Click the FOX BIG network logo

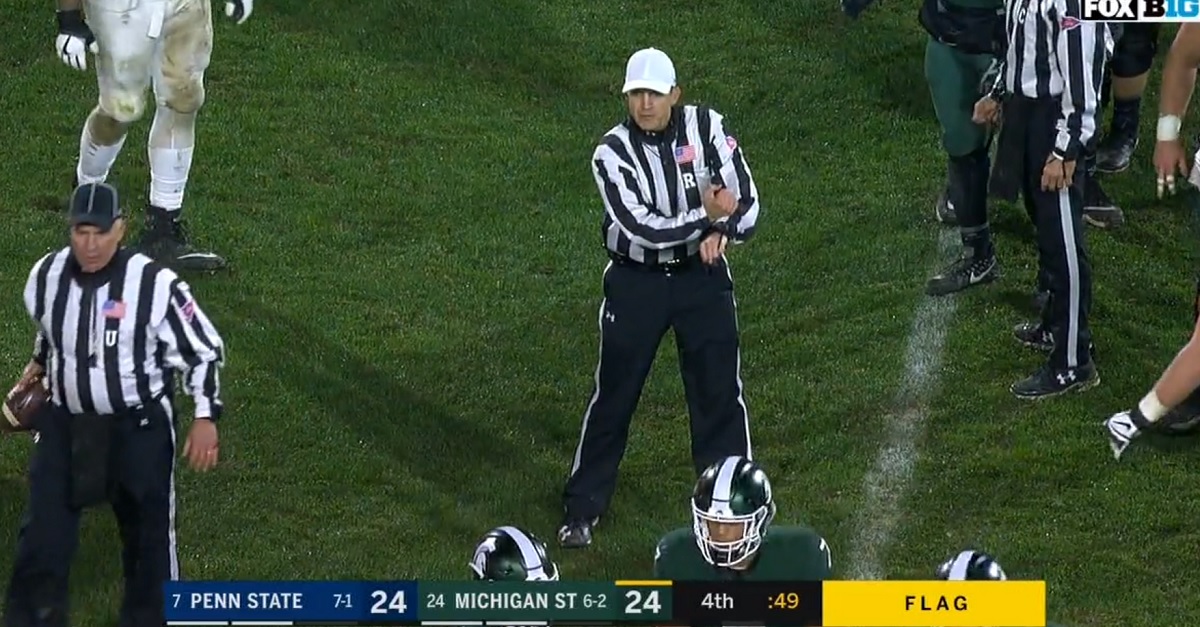click(x=1140, y=10)
